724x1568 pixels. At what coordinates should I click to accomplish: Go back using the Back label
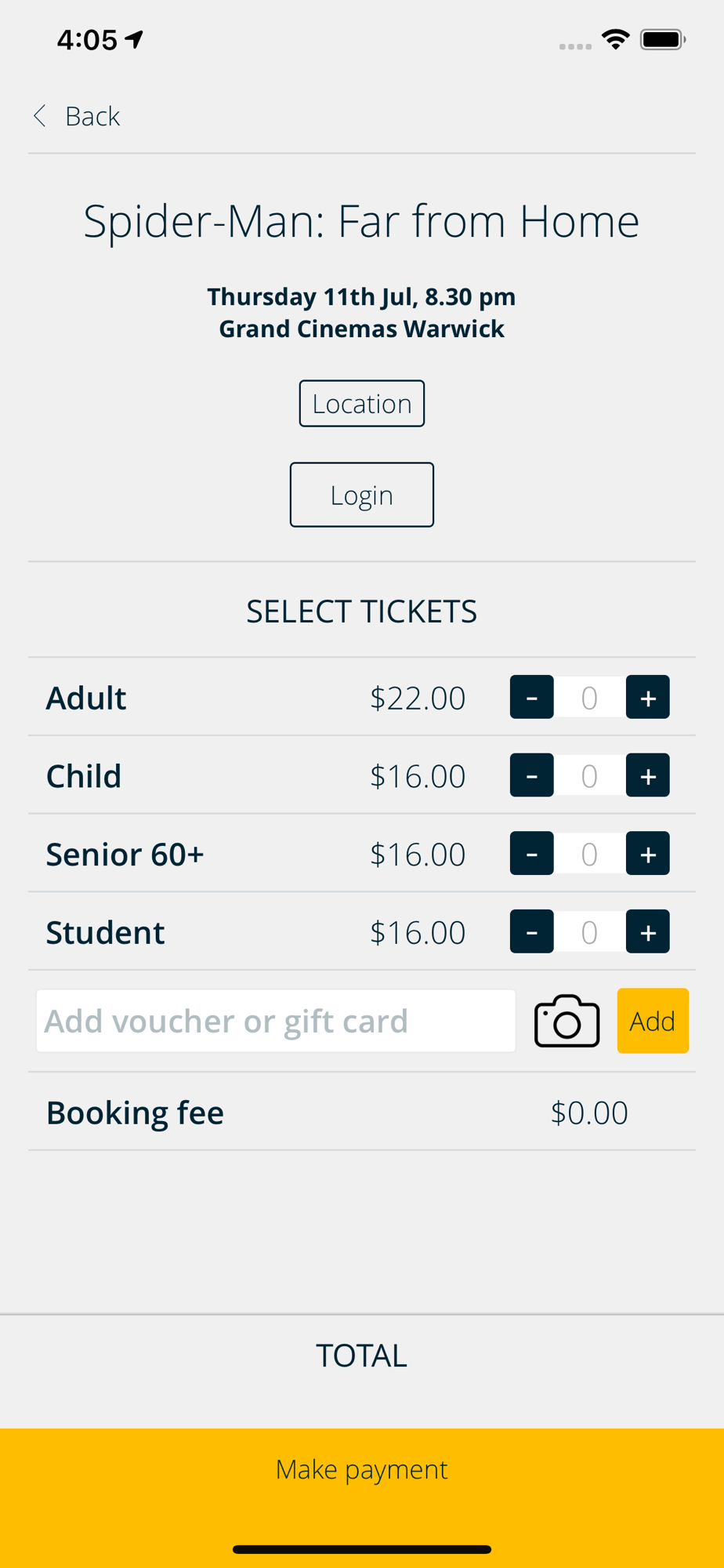[x=92, y=116]
